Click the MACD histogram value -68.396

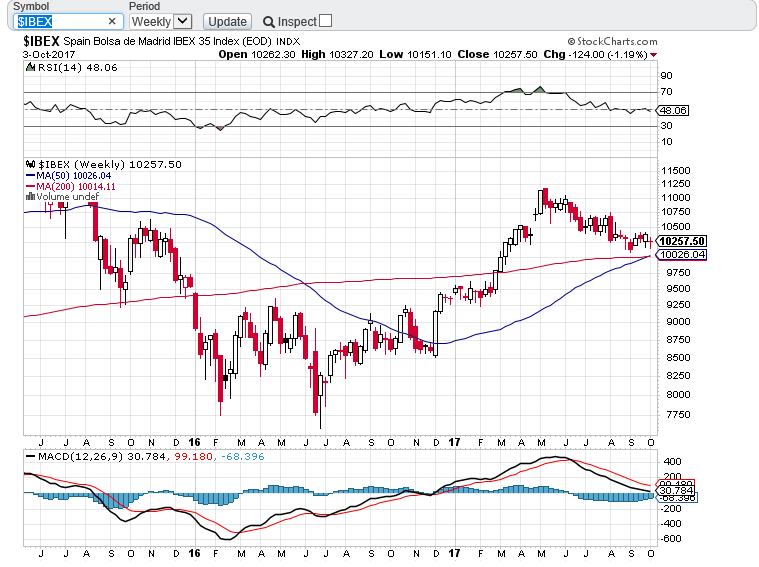[x=243, y=457]
